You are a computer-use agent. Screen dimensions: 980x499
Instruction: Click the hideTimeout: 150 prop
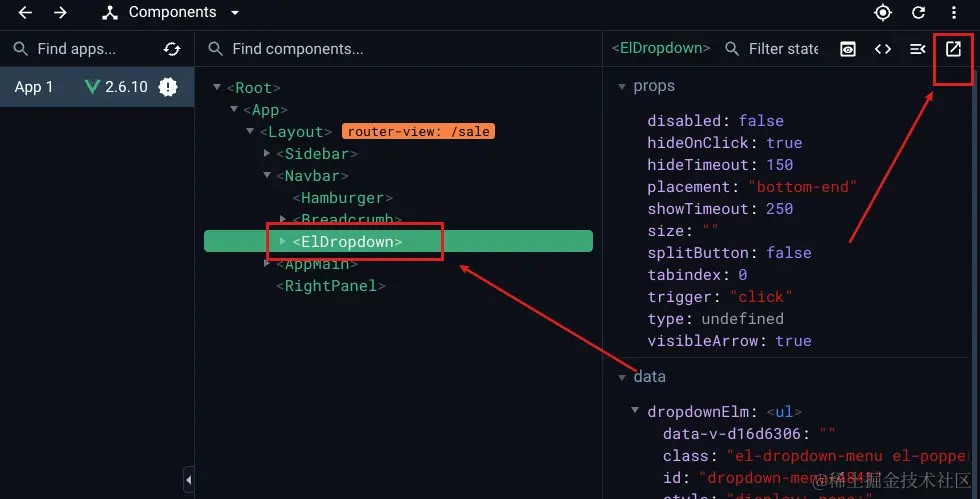point(720,164)
